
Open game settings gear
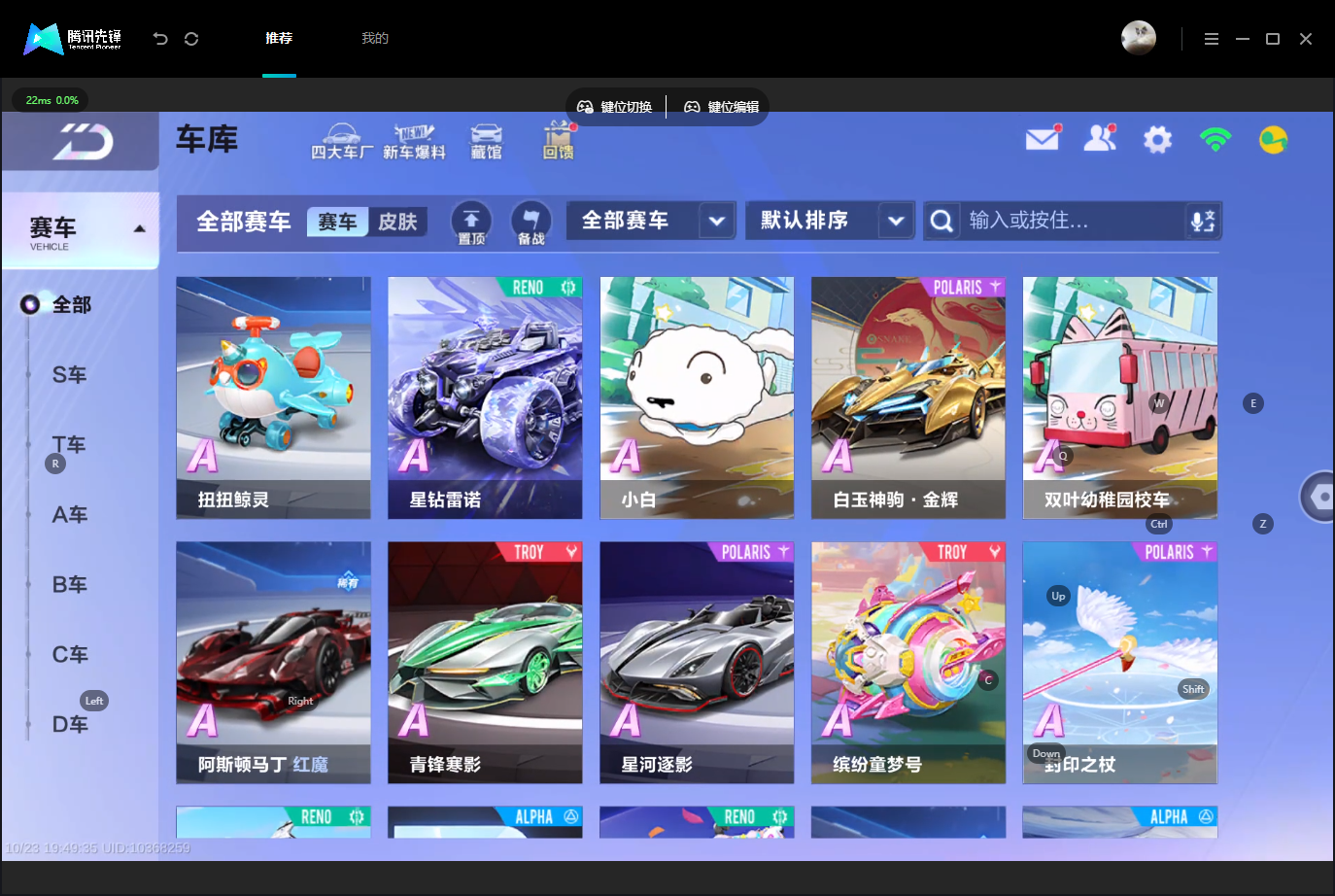1157,140
